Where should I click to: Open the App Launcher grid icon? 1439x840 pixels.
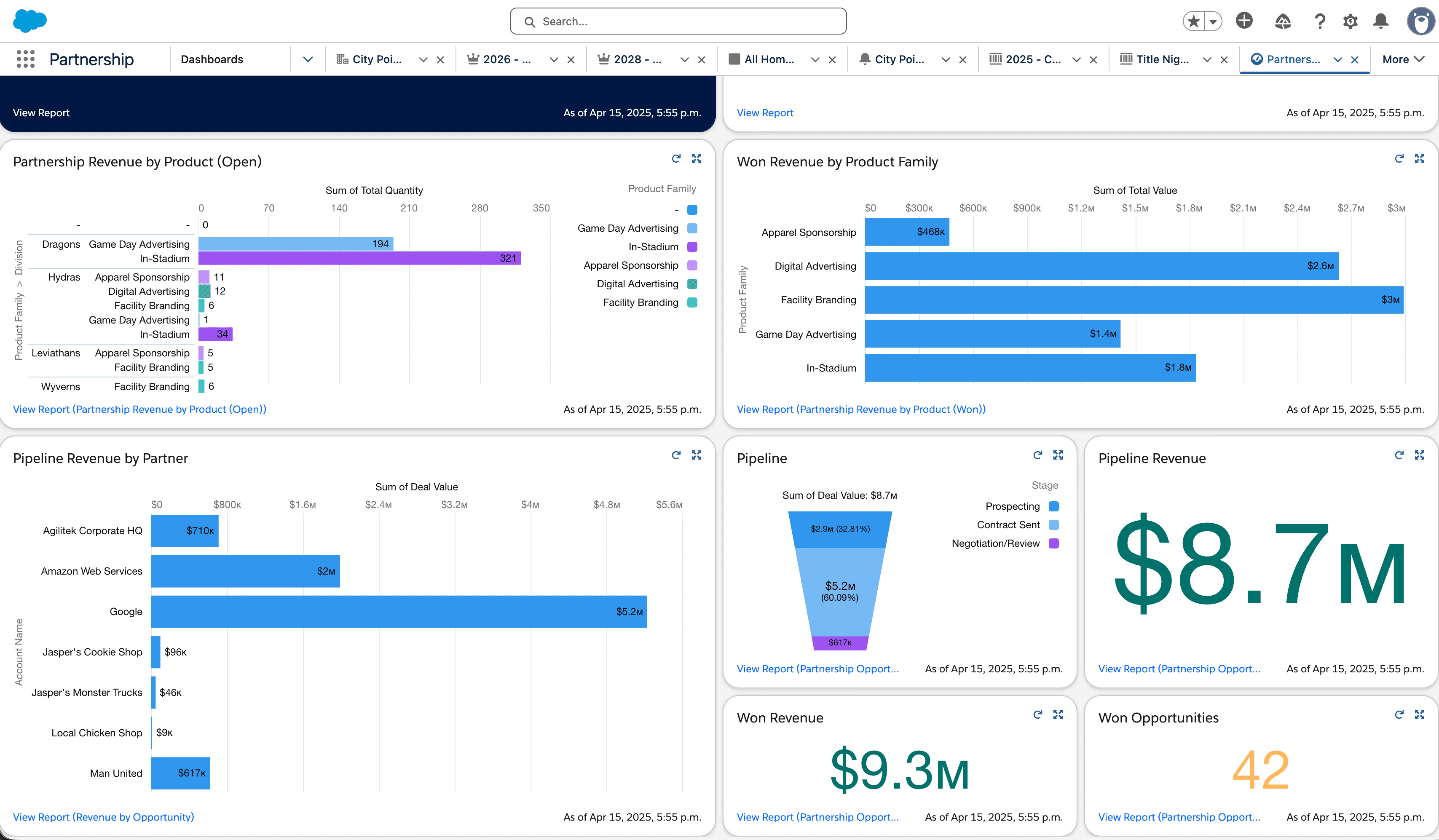point(26,59)
